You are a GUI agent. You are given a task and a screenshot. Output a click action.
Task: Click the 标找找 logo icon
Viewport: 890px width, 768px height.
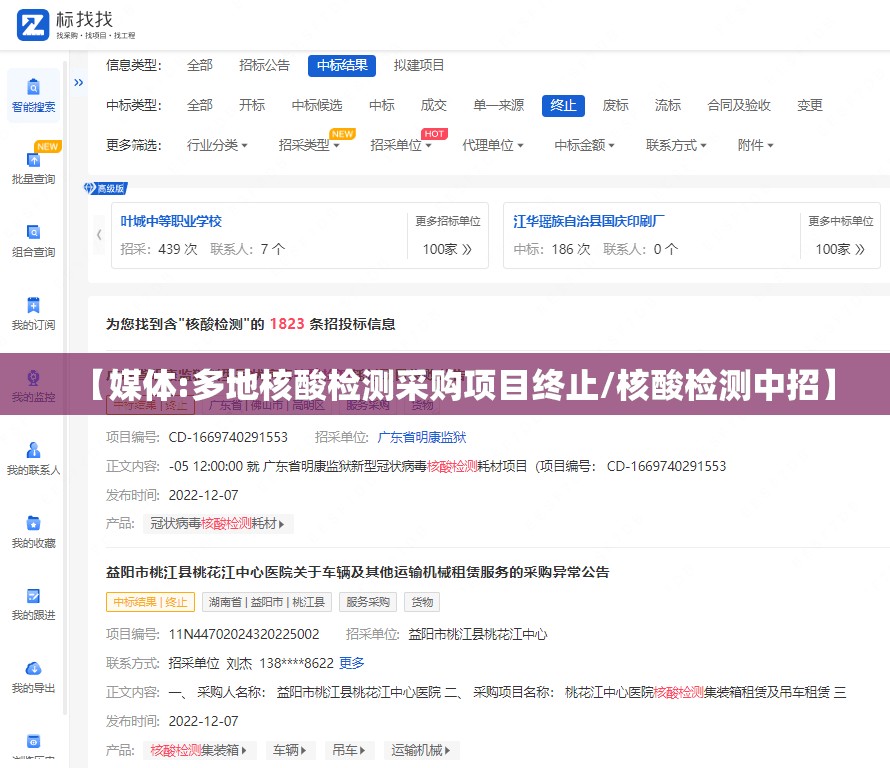click(x=33, y=25)
